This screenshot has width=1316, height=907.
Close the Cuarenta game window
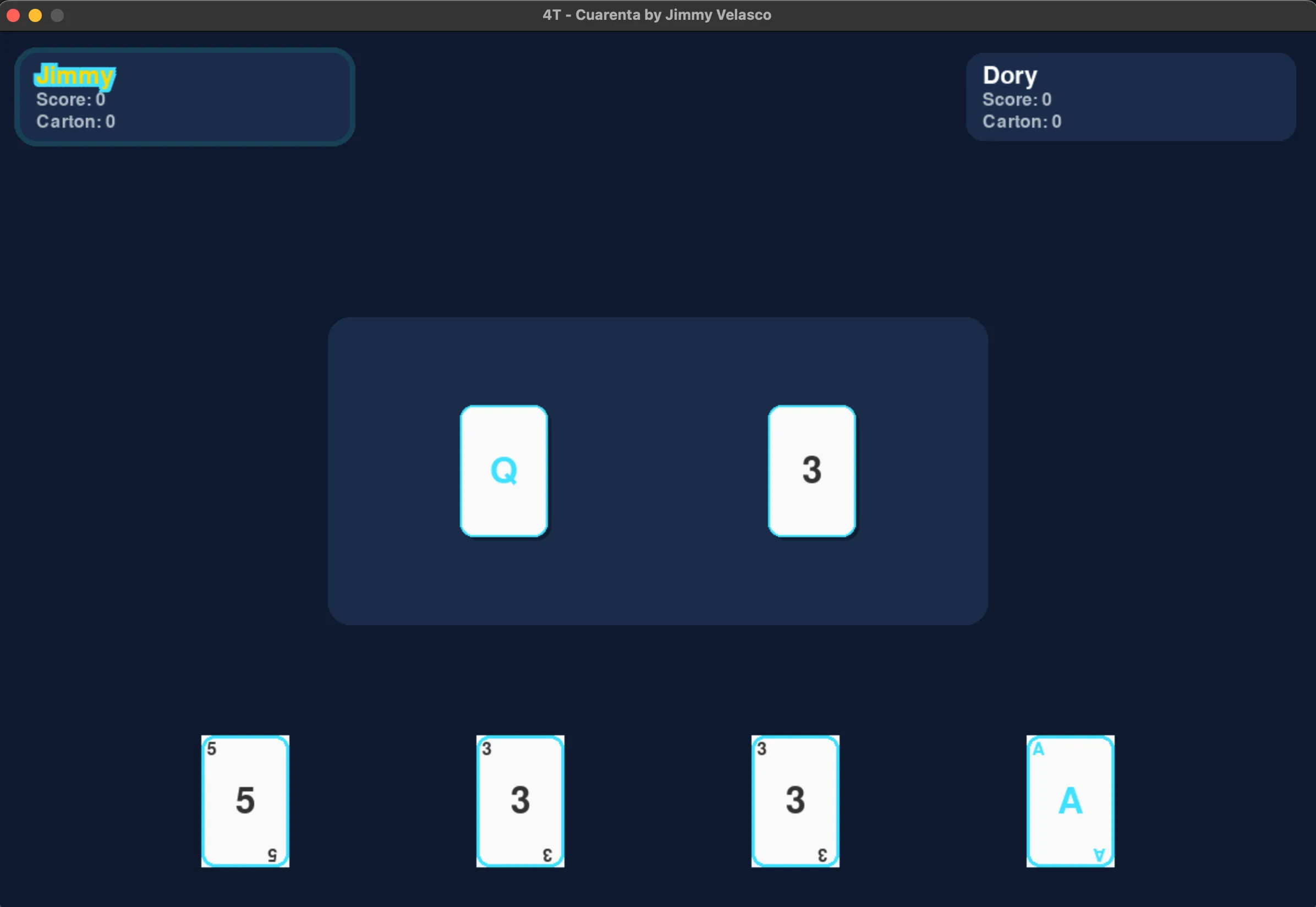[x=14, y=15]
